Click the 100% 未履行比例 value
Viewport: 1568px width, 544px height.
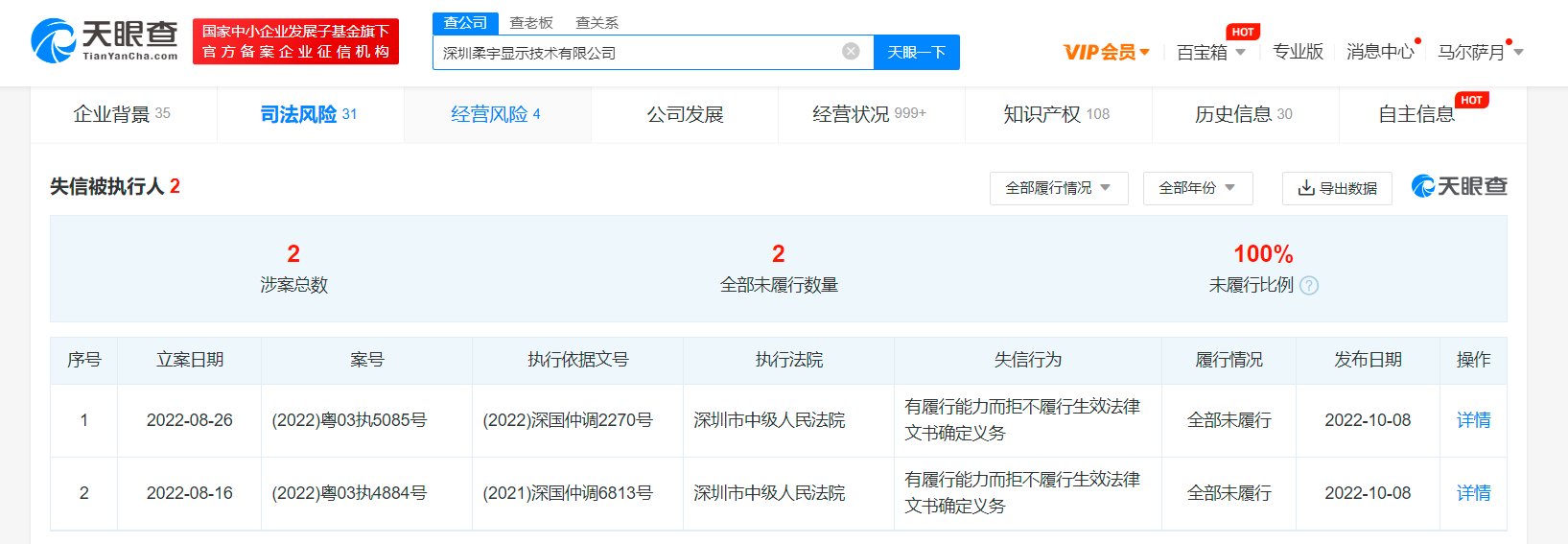tap(1263, 254)
